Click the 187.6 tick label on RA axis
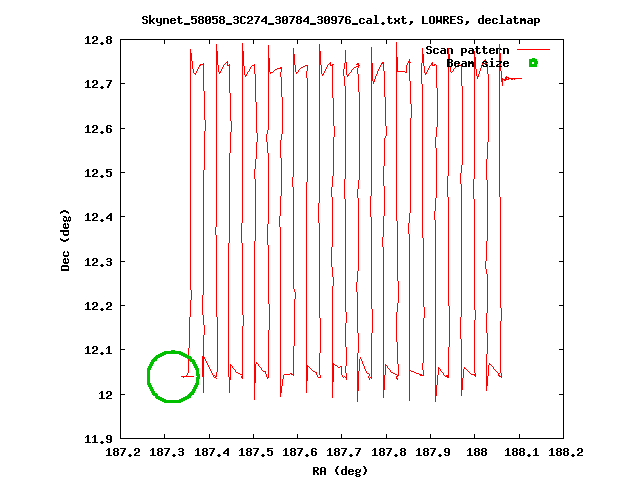 pos(300,452)
